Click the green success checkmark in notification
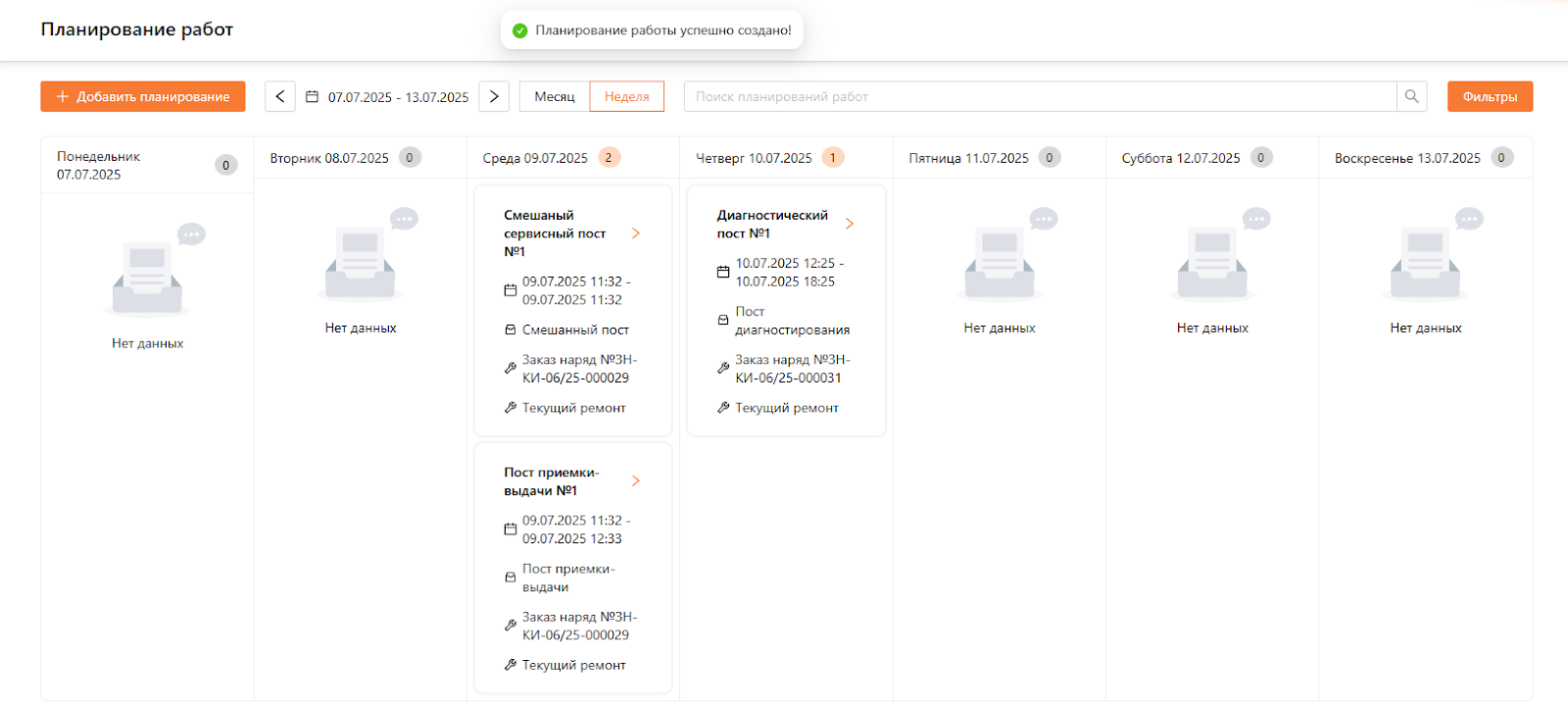This screenshot has width=1568, height=710. (x=520, y=30)
